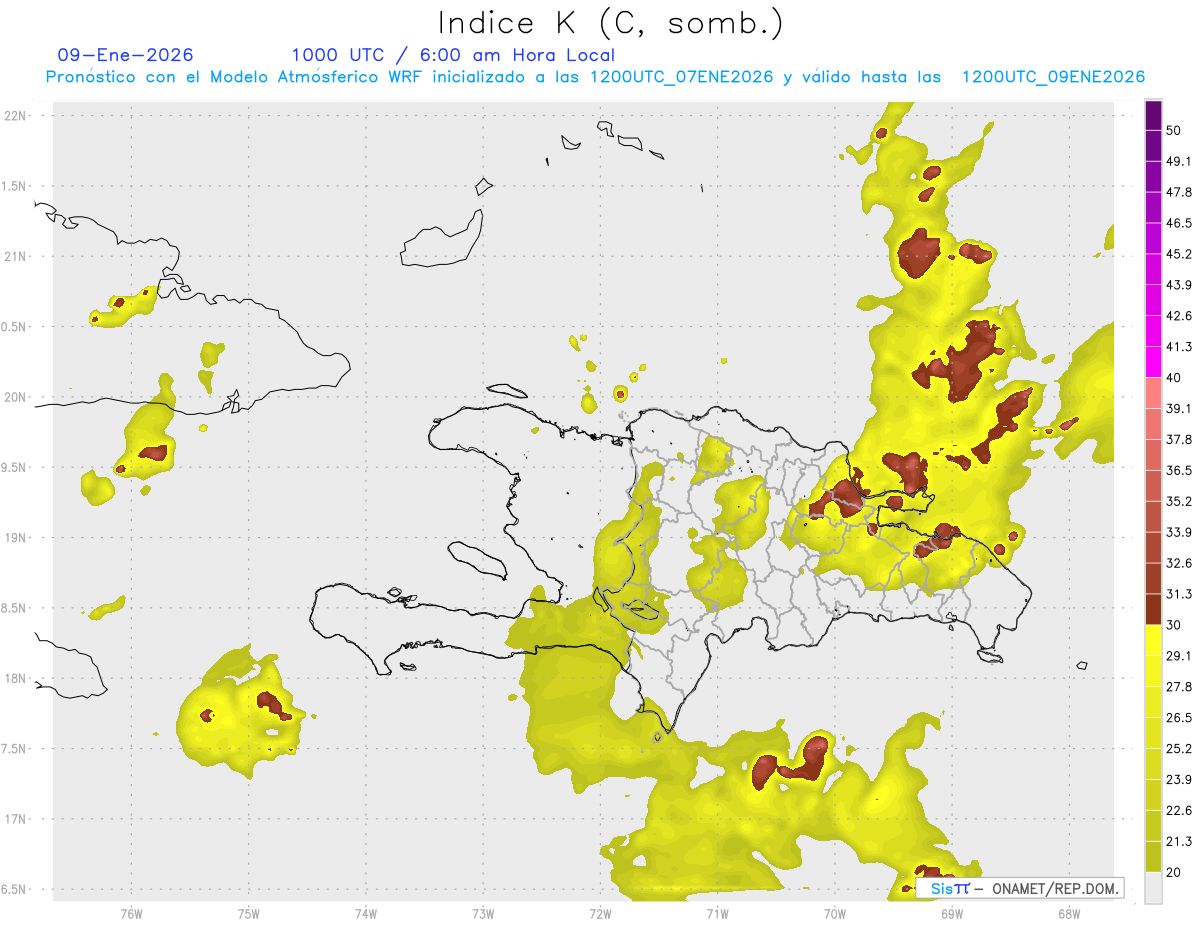The height and width of the screenshot is (927, 1200).
Task: Click the '22N' latitude label
Action: tap(17, 116)
